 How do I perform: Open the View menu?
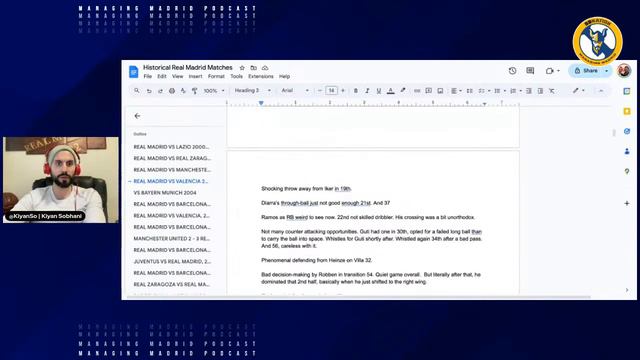coord(178,76)
